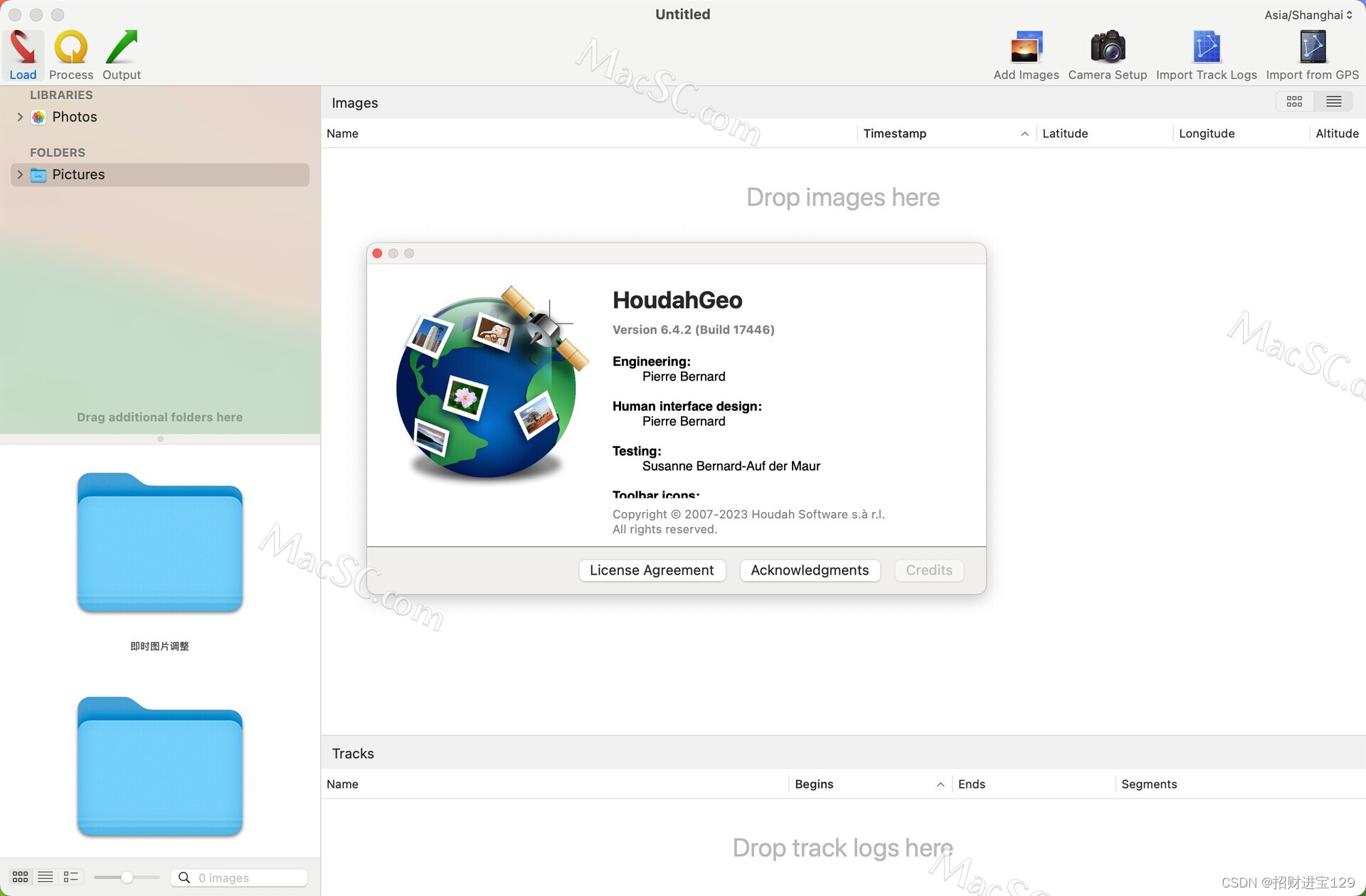Expand the Photos library

(20, 117)
